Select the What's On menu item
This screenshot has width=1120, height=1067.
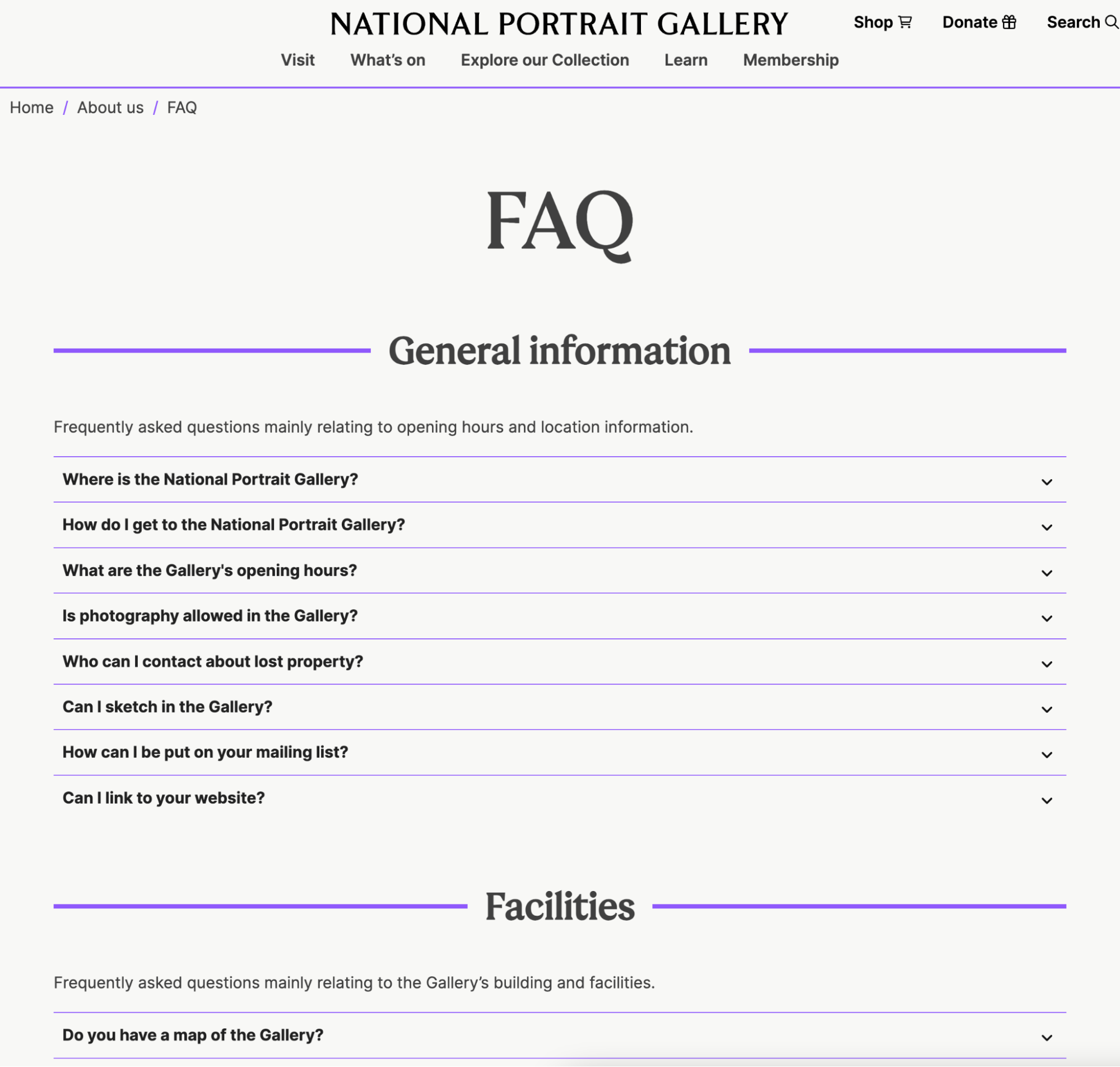pos(387,60)
